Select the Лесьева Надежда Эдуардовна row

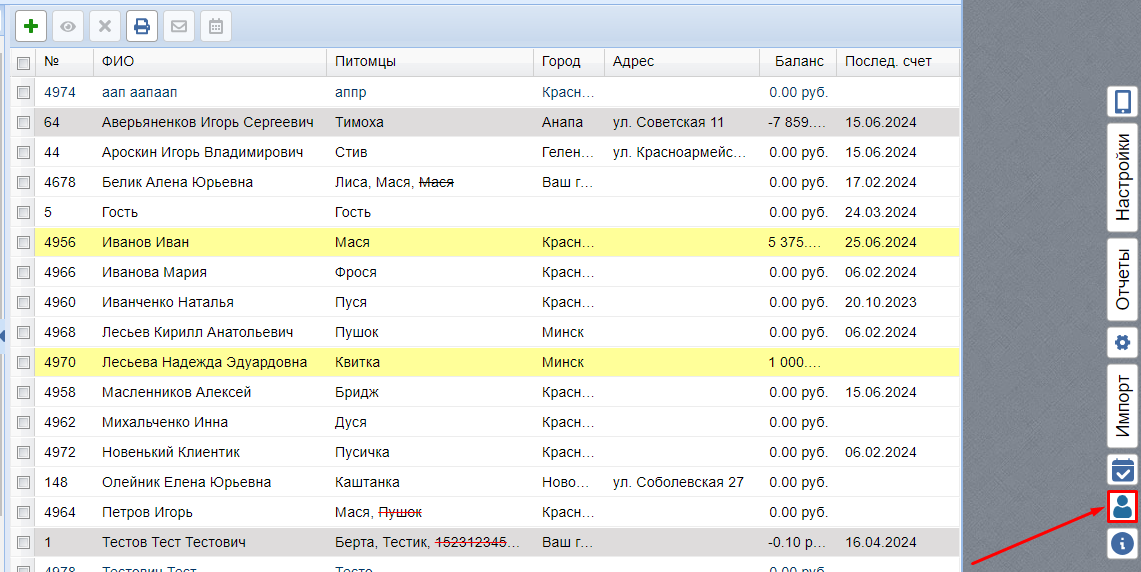(204, 362)
